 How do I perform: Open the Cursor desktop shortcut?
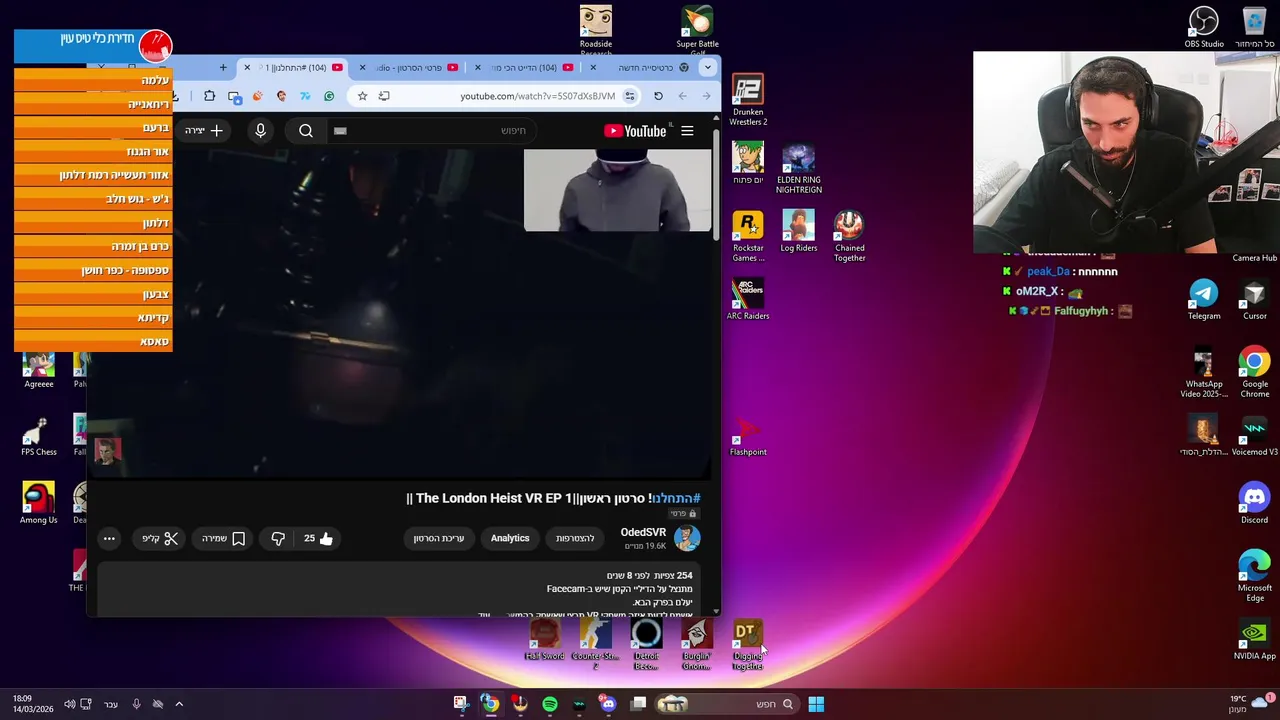(1254, 299)
